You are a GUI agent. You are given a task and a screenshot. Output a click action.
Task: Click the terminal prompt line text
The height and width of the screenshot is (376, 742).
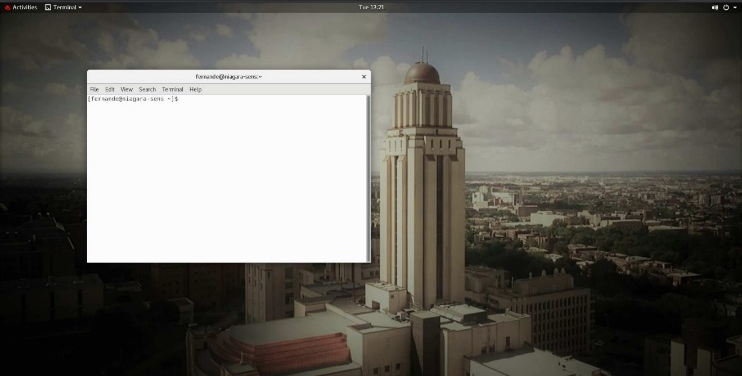[132, 99]
